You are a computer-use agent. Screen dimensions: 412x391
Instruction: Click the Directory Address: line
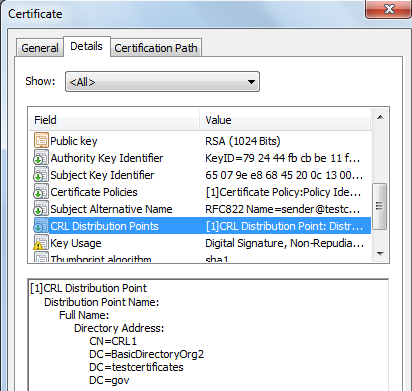(119, 328)
